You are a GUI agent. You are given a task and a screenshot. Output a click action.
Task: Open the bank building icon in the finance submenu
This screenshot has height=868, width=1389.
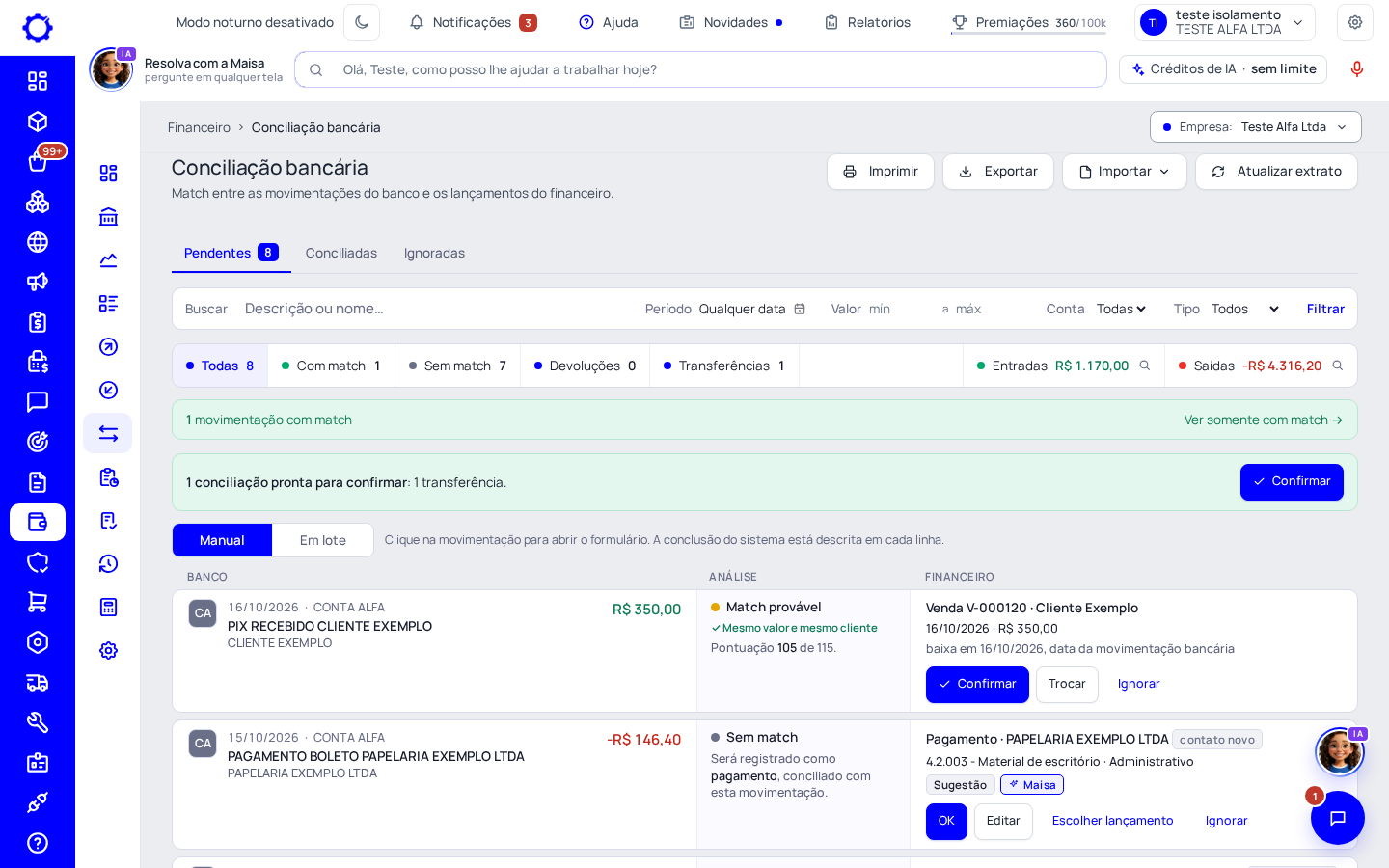coord(108,216)
